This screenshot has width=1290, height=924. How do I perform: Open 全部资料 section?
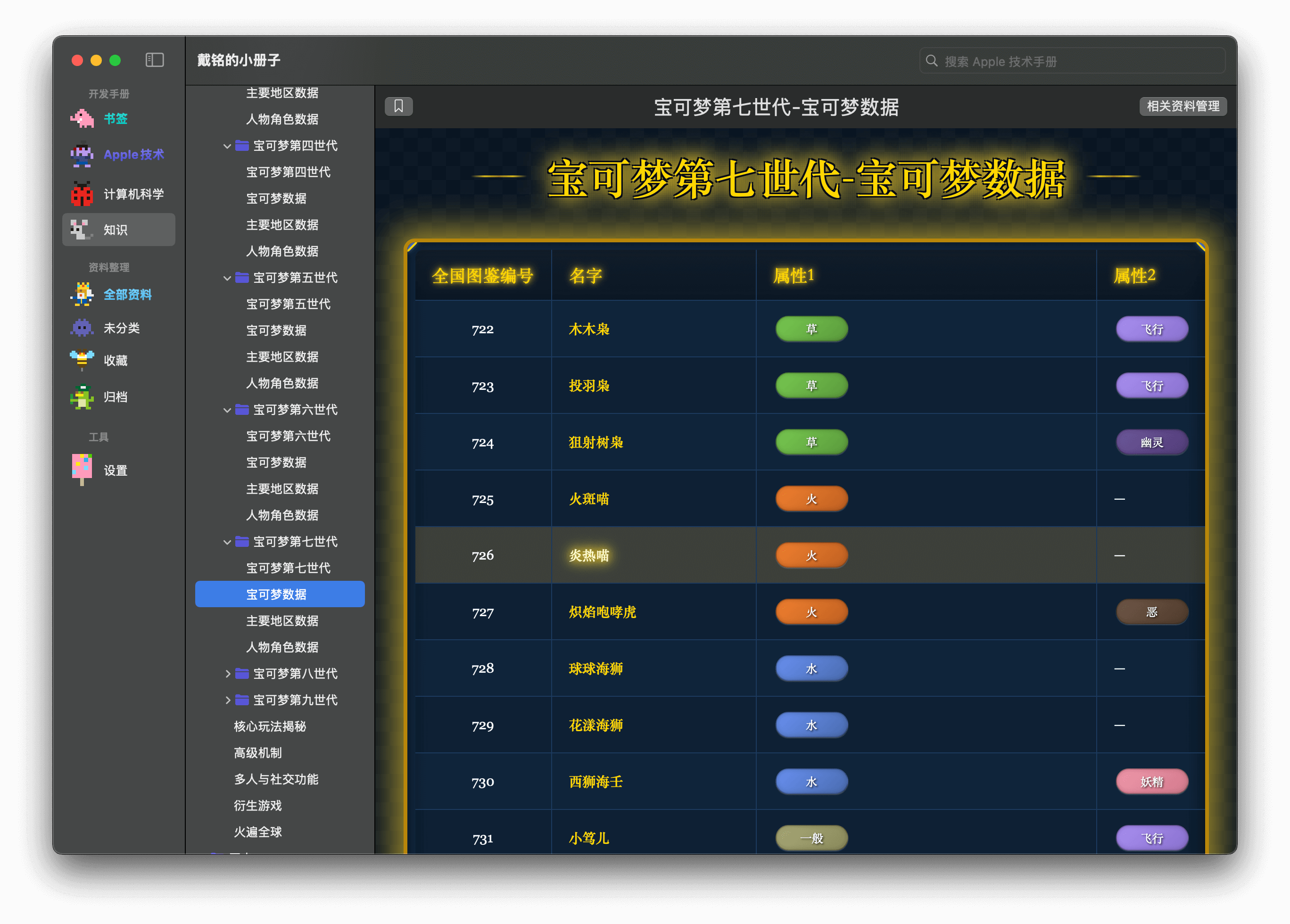tap(118, 295)
